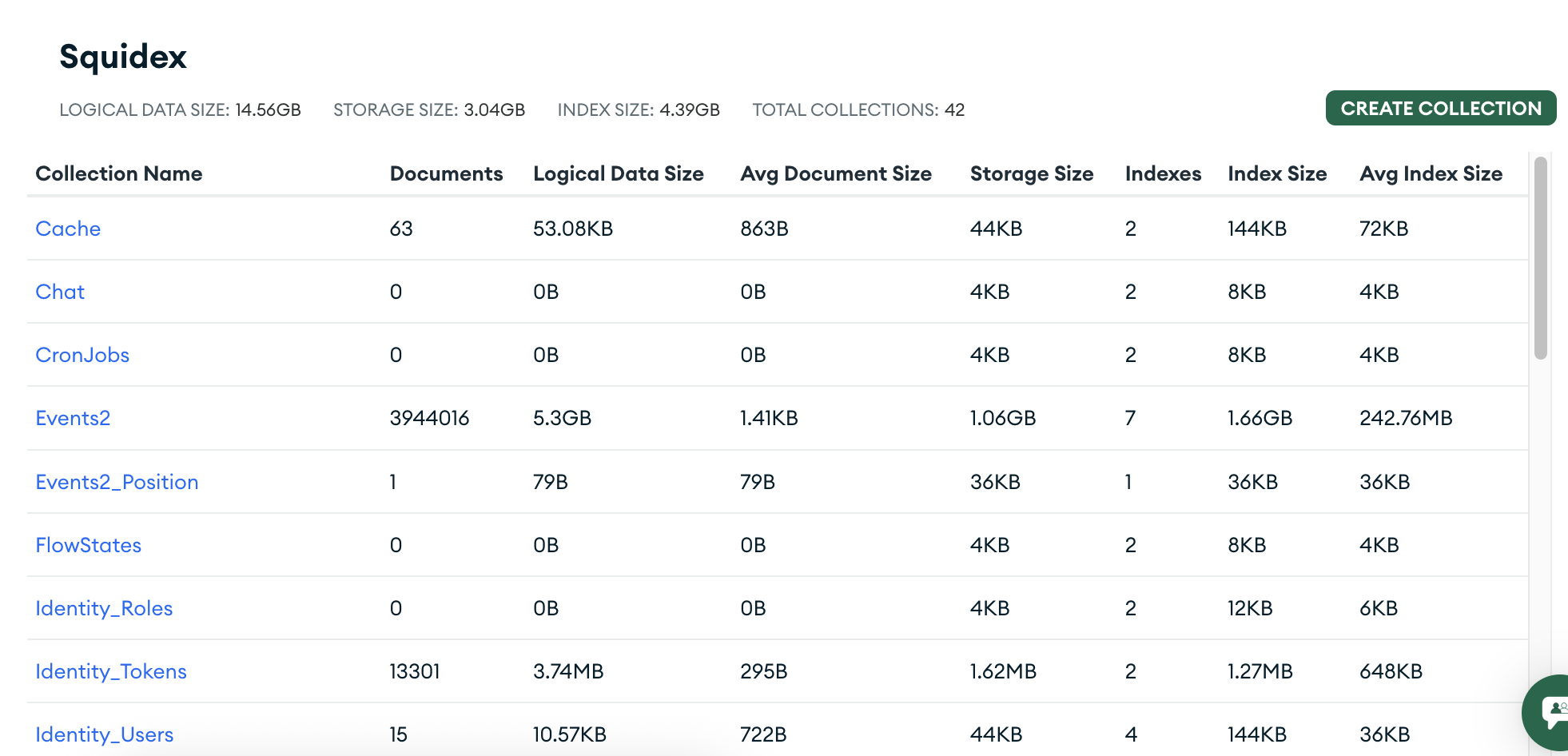Screen dimensions: 1568x756
Task: Click the 7 indexes value for Events2
Action: coord(1130,418)
